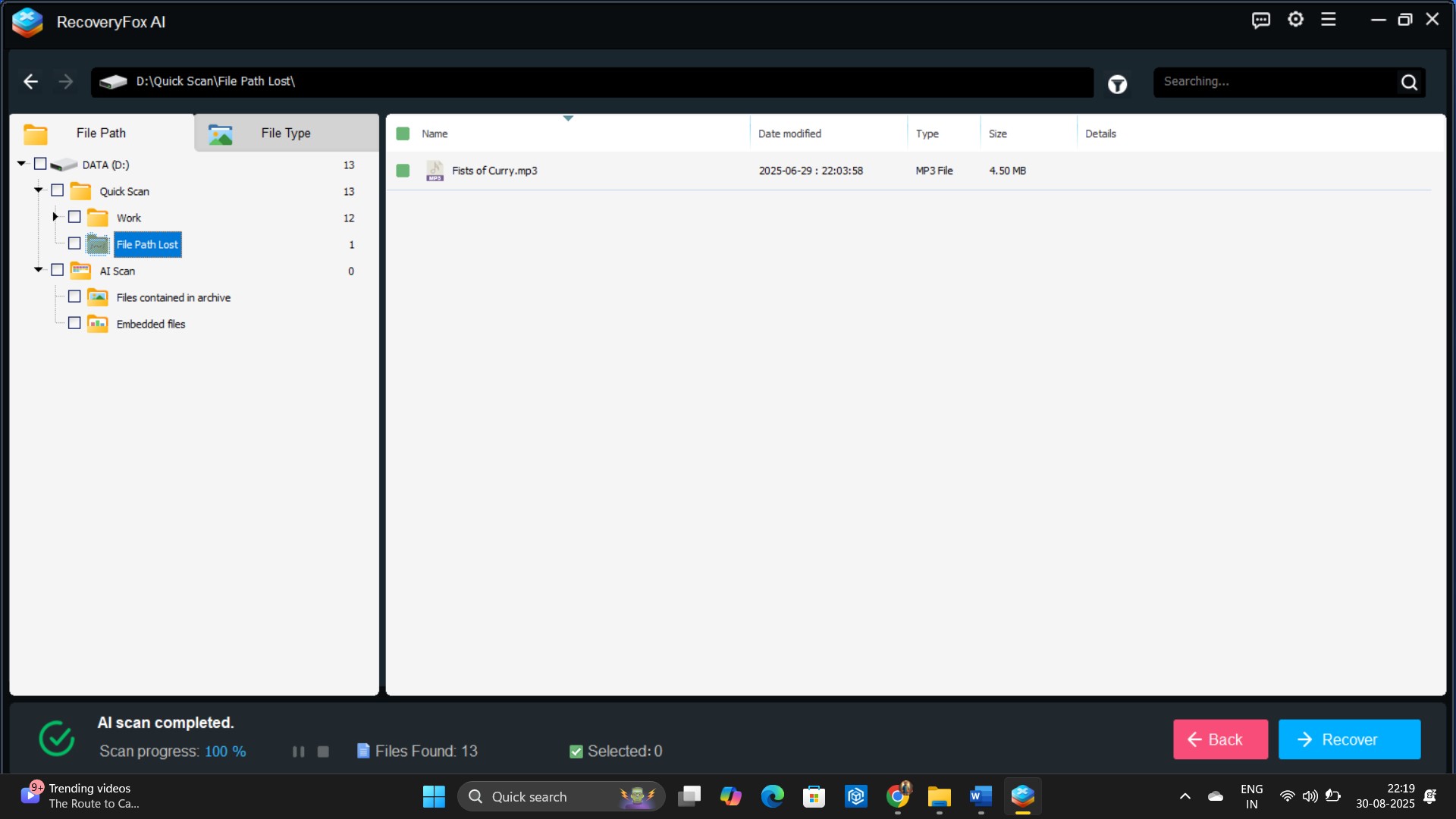
Task: Open the settings gear icon
Action: 1295,20
